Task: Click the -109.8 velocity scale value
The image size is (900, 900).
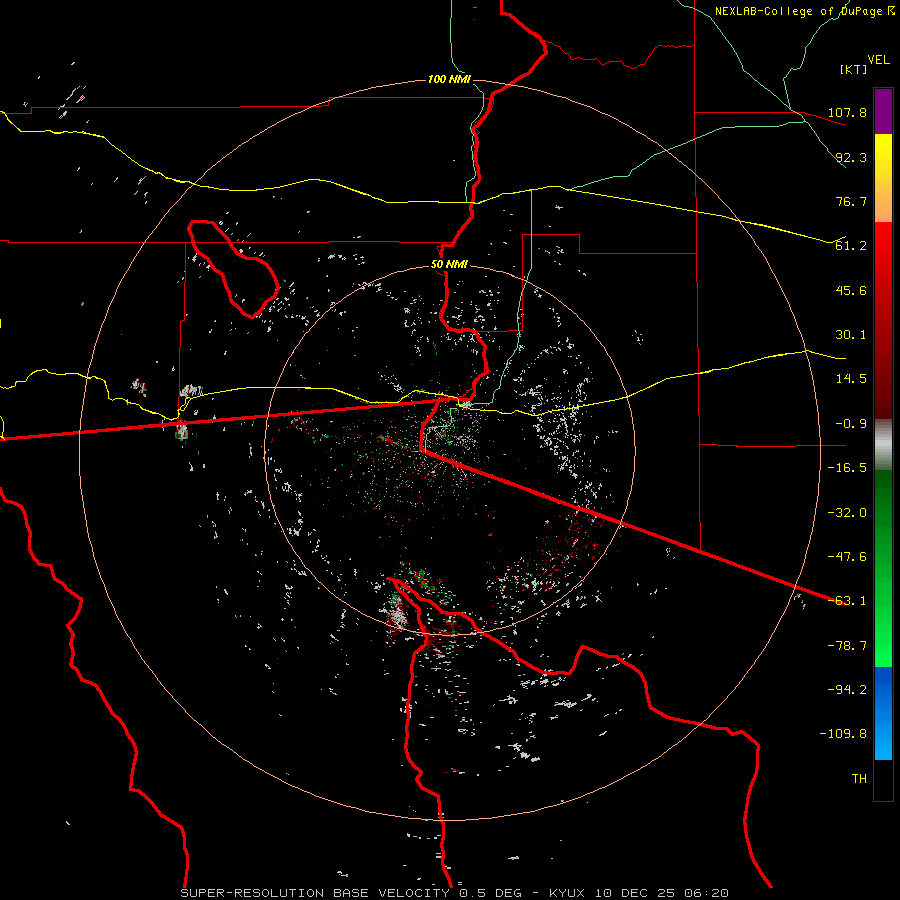Action: [844, 734]
